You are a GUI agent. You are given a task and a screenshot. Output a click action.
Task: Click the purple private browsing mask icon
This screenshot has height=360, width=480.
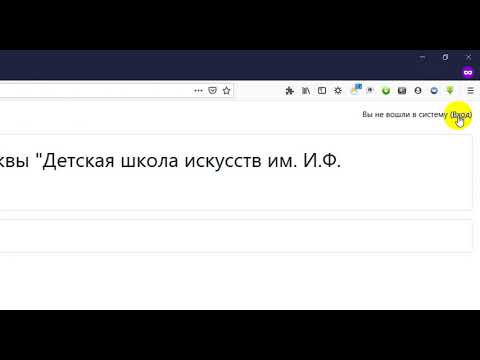coord(468,72)
